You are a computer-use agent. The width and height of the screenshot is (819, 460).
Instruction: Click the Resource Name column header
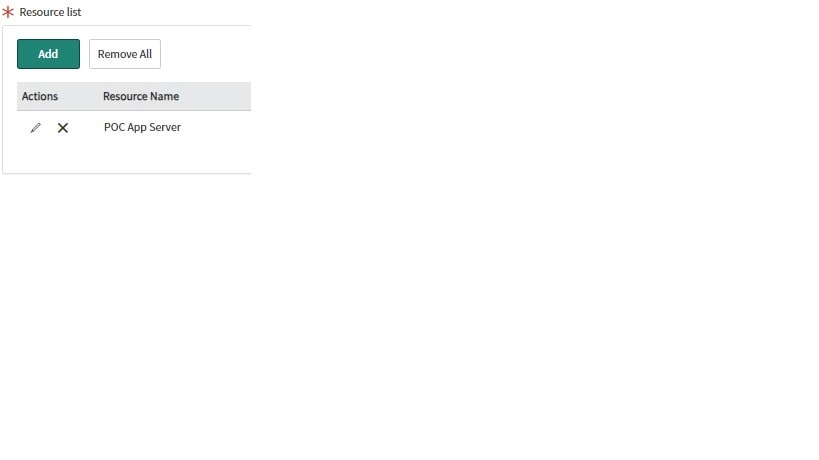coord(141,97)
